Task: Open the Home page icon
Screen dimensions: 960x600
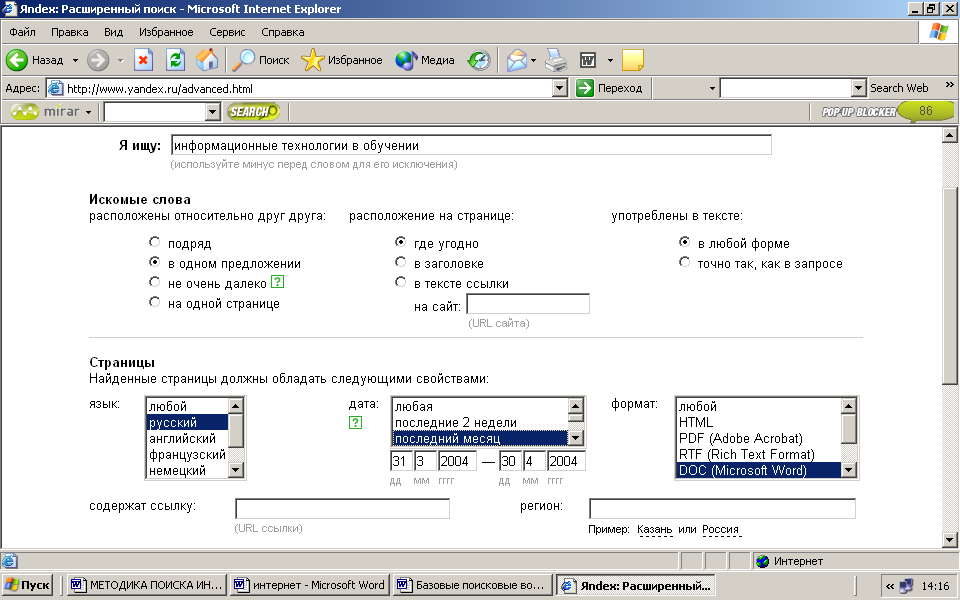Action: [x=207, y=60]
